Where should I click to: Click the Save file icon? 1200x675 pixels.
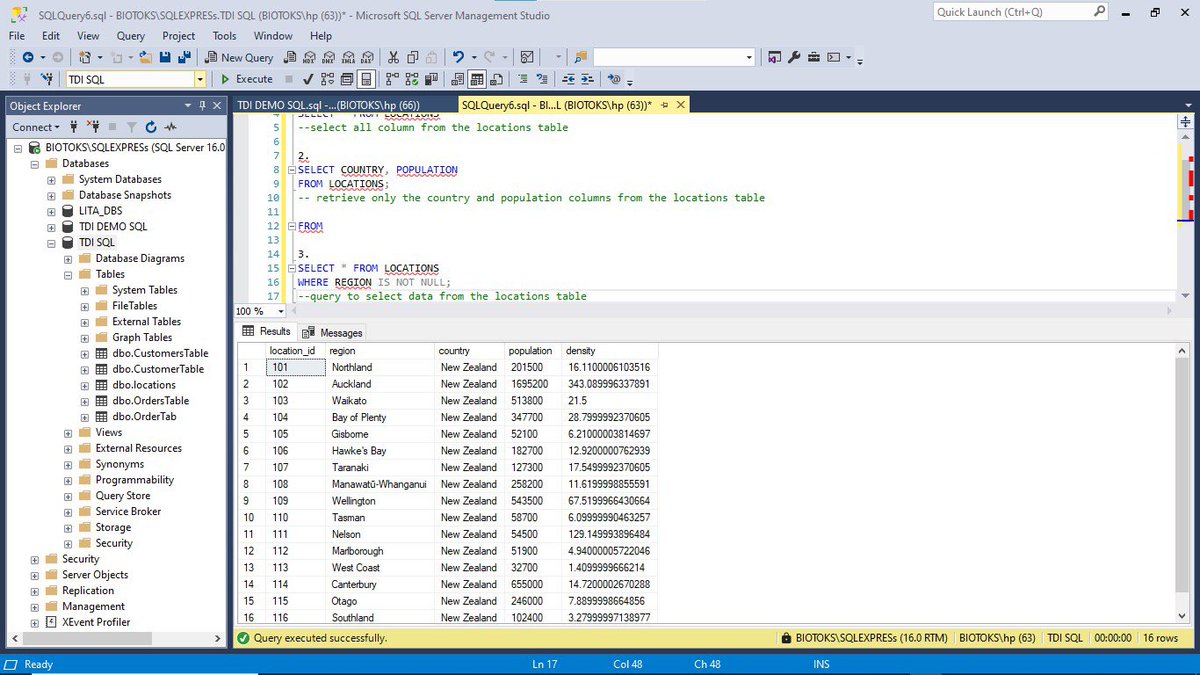[165, 57]
